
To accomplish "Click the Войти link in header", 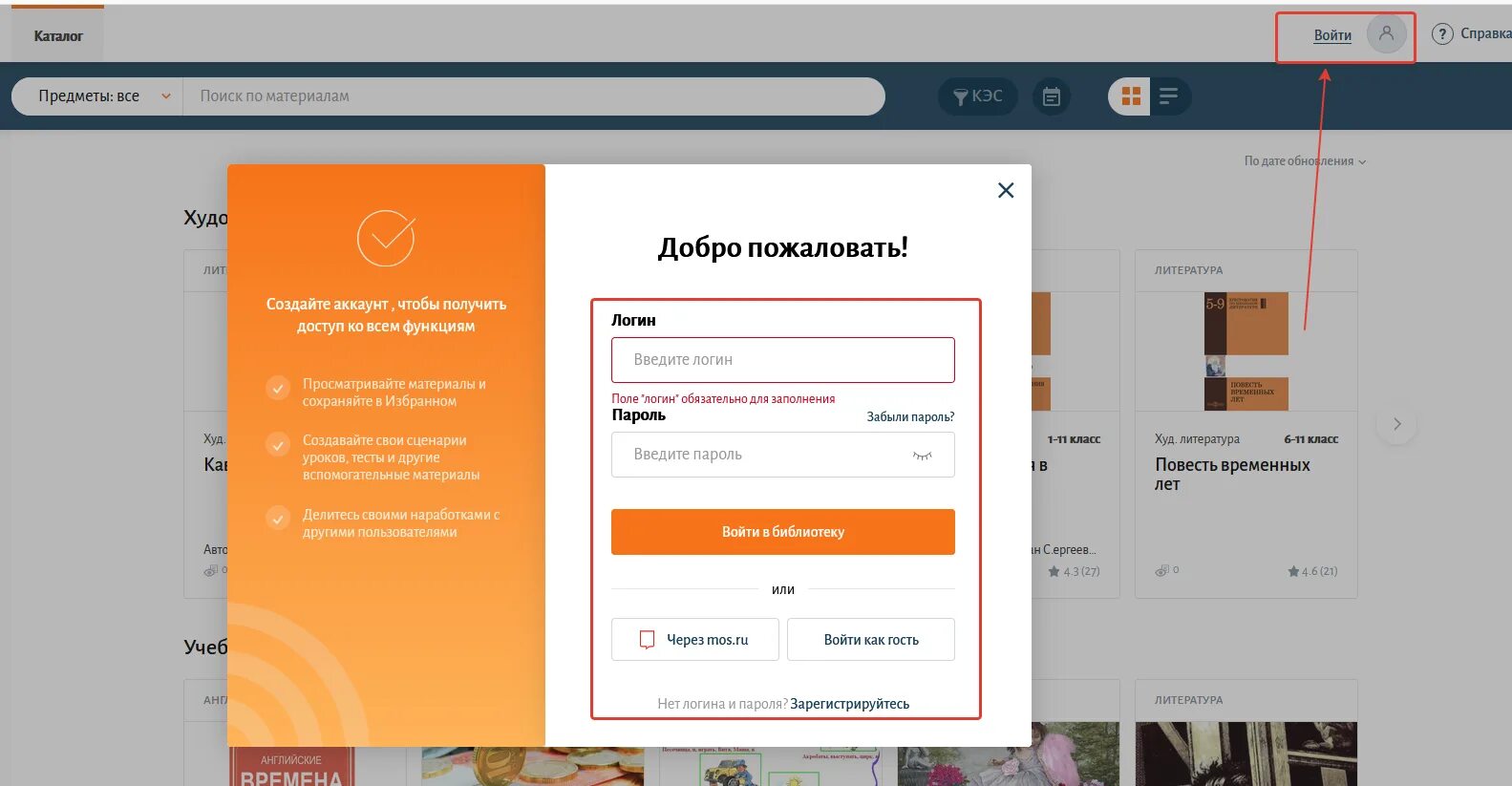I will (x=1332, y=35).
